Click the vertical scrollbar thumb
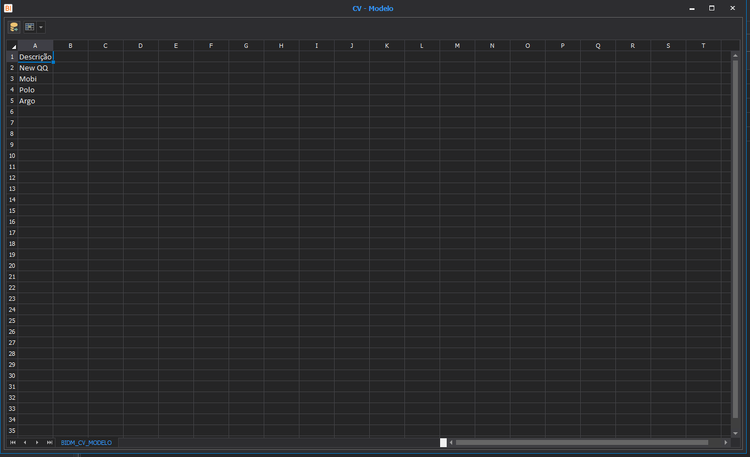This screenshot has width=750, height=457. coord(735,239)
